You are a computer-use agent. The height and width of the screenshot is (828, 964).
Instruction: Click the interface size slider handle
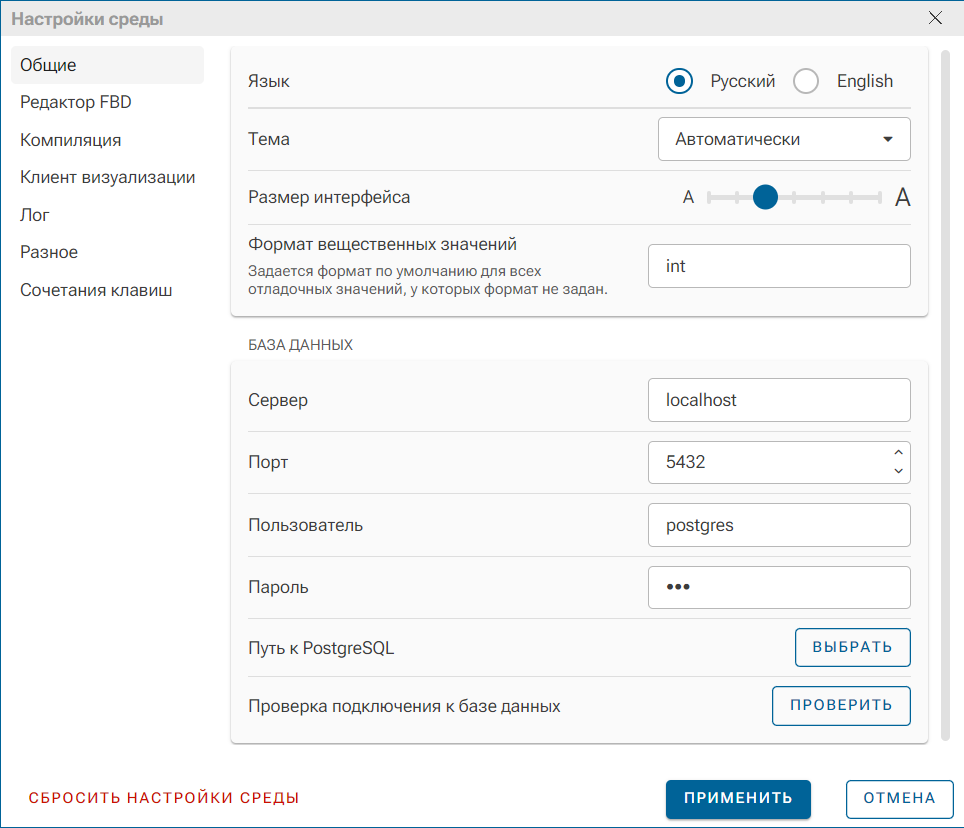pos(765,197)
